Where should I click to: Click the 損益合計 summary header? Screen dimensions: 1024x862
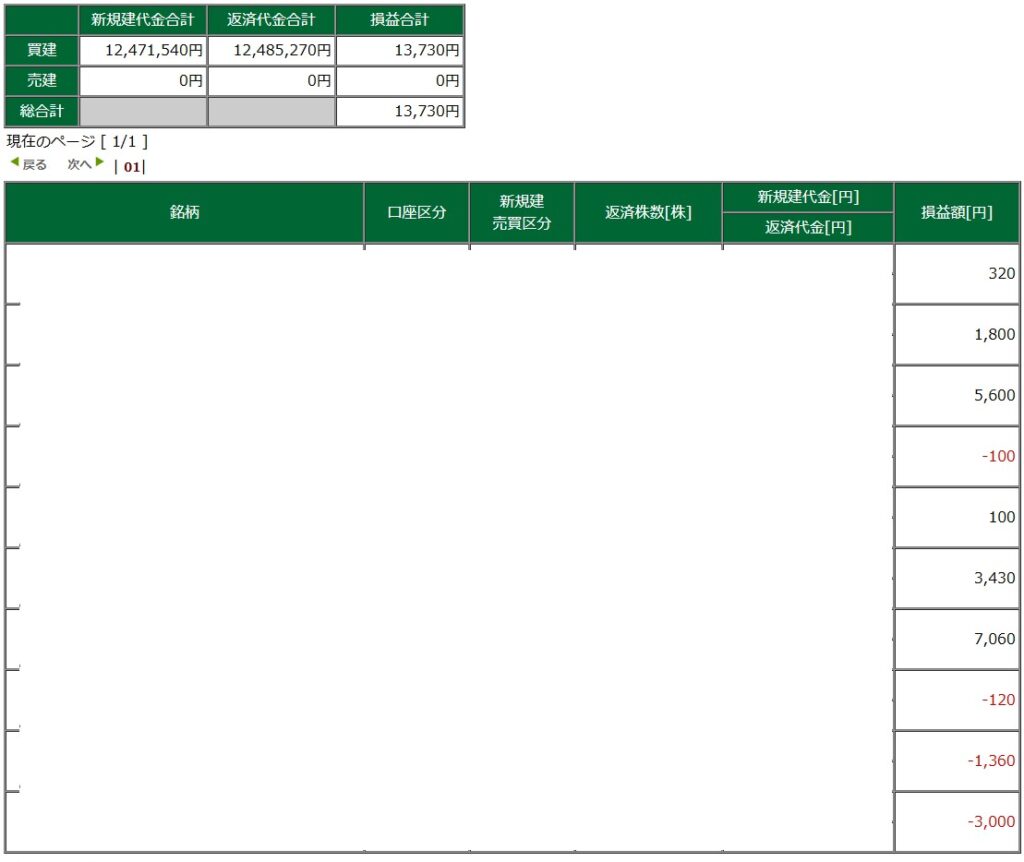coord(399,19)
